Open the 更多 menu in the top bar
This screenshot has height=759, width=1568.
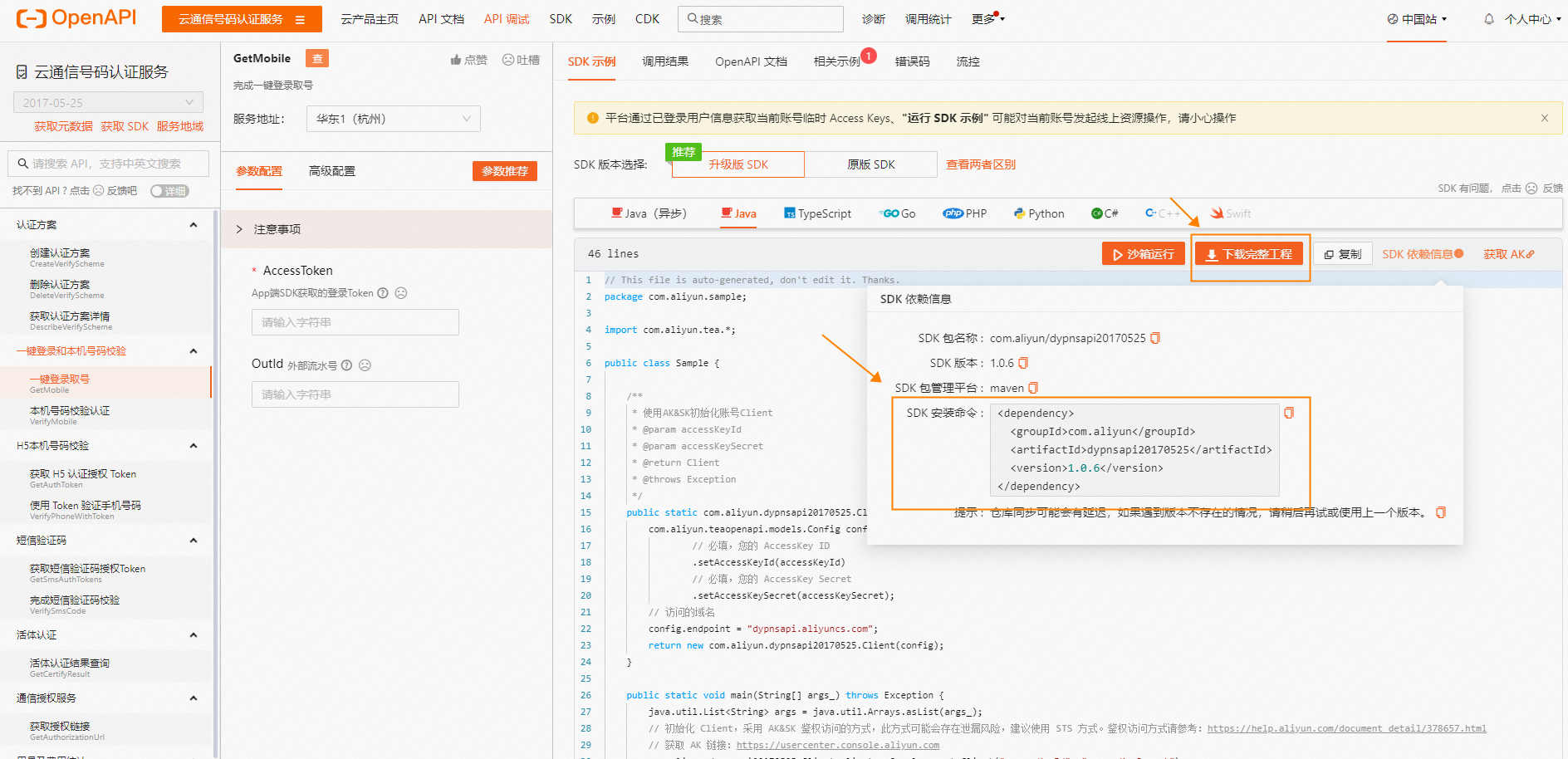[988, 18]
